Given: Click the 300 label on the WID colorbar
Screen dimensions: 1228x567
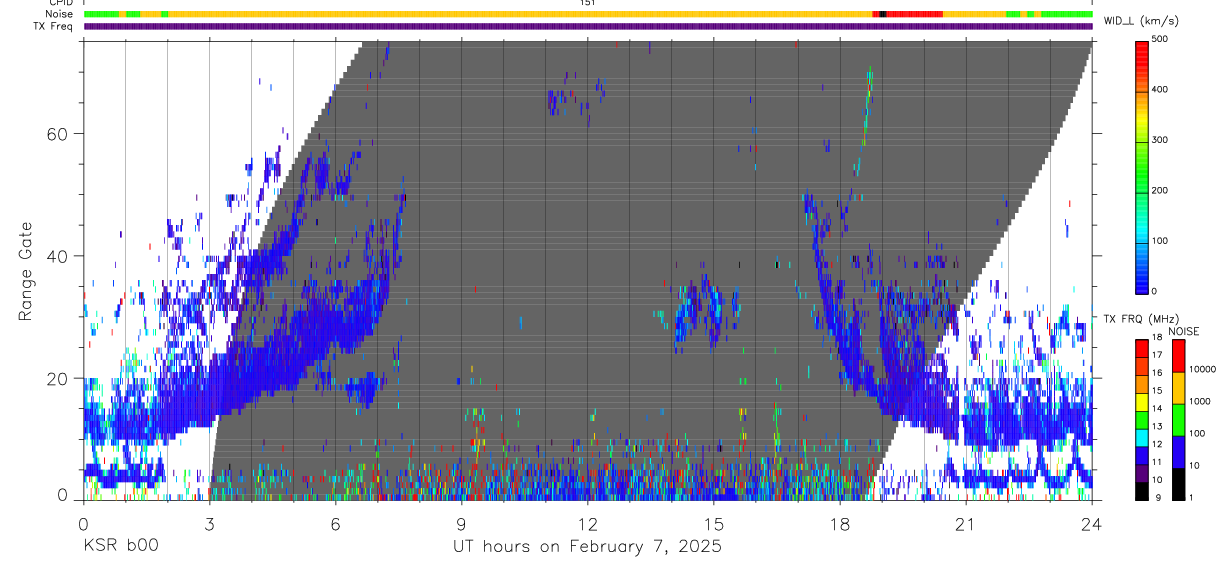Looking at the screenshot, I should tap(1160, 140).
